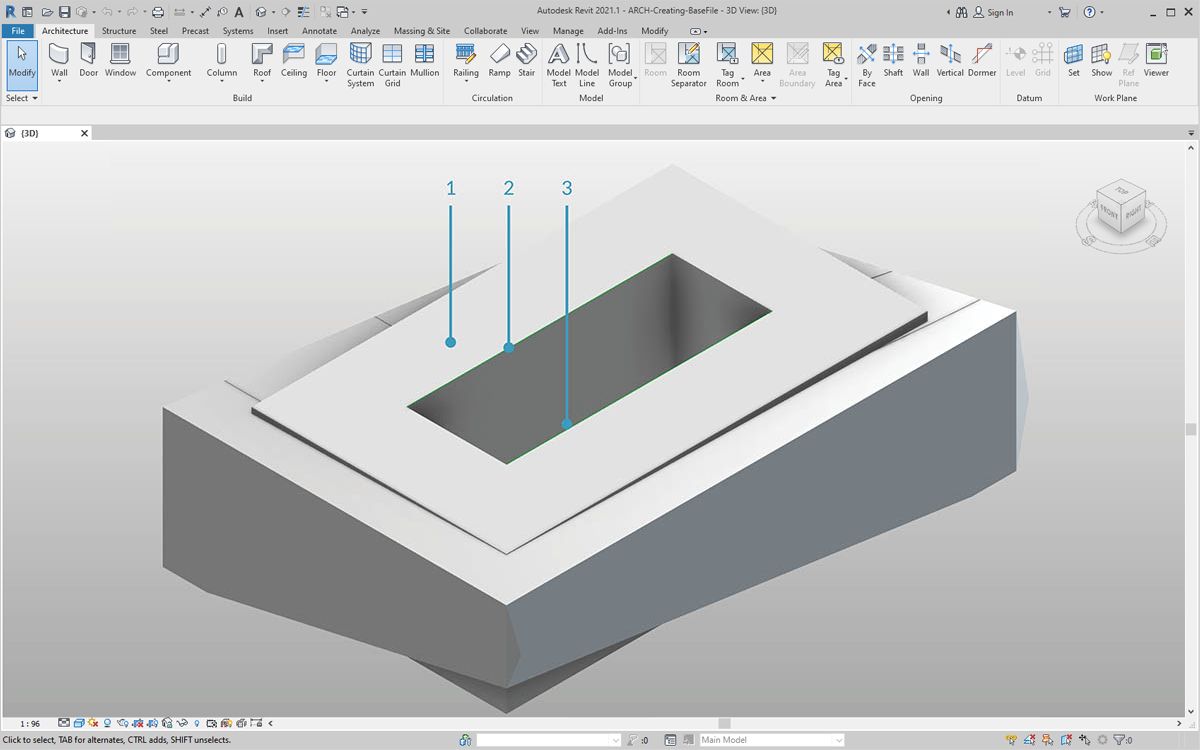The image size is (1200, 750).
Task: Expand the Roof tool dropdown
Action: 262,78
